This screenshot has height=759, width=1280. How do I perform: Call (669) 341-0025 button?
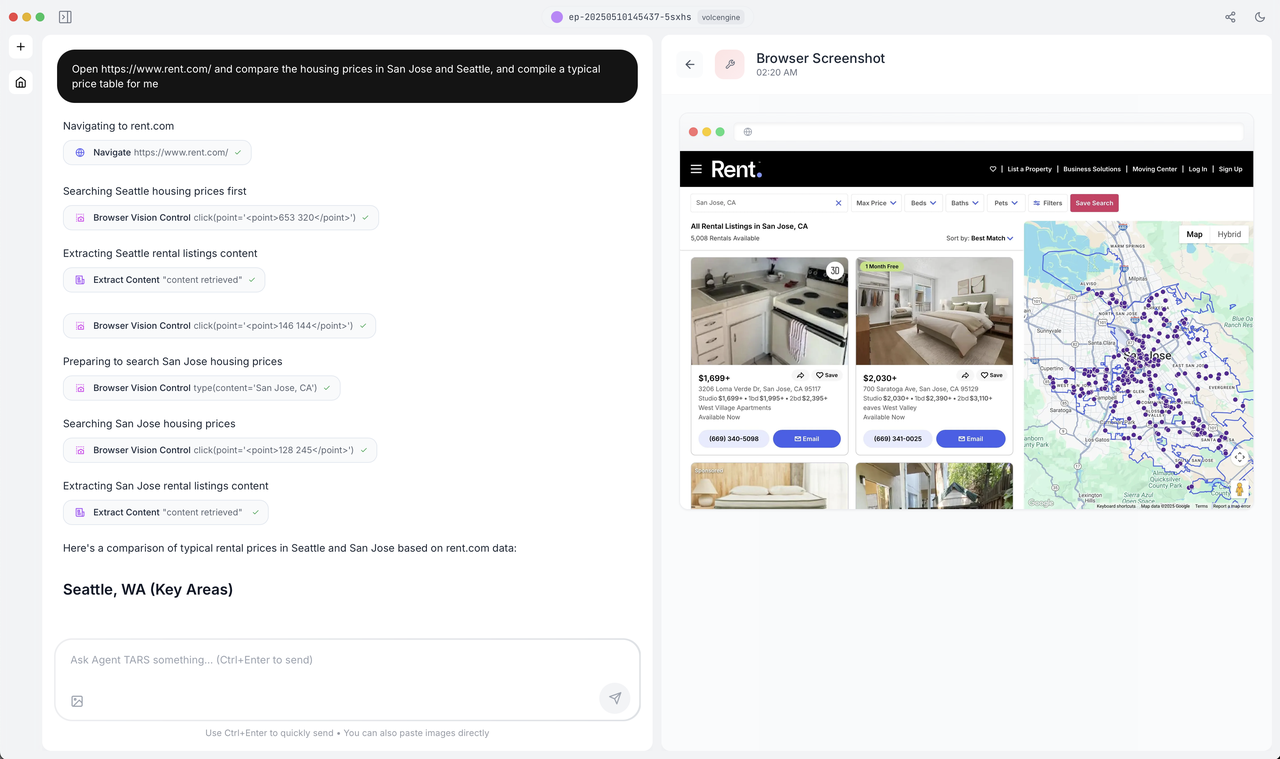tap(898, 439)
